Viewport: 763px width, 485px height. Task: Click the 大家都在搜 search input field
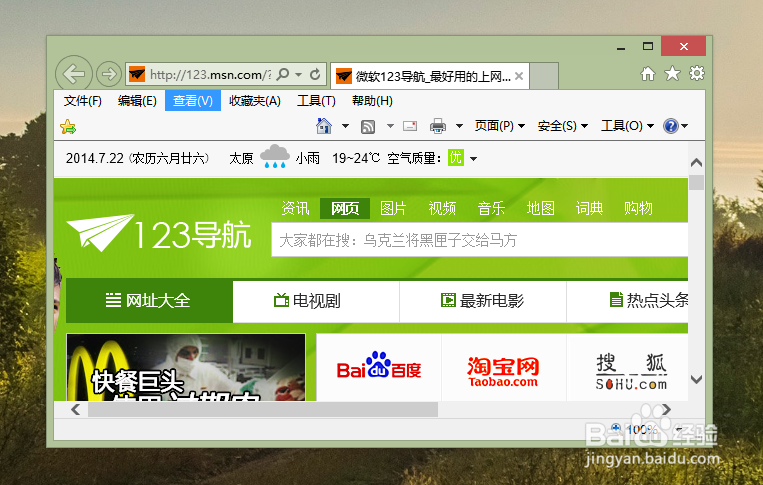(x=480, y=240)
